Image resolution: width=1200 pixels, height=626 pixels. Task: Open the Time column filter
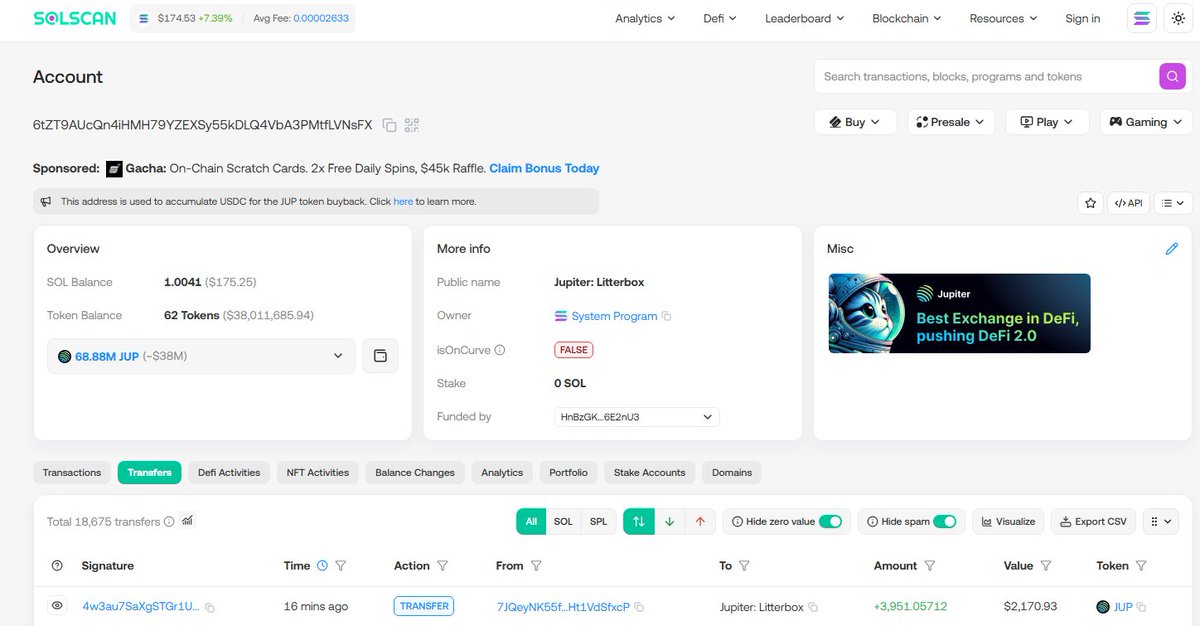341,566
